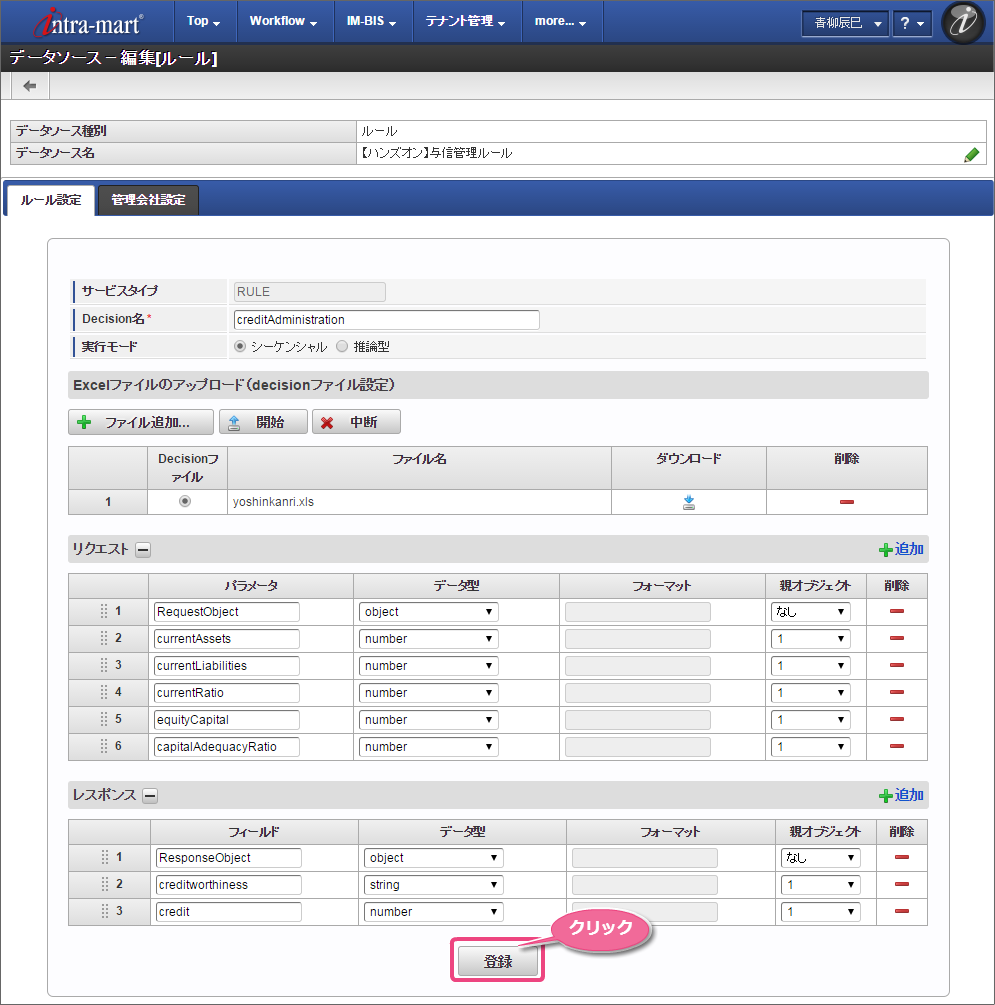Open the テナント管理 menu
Viewport: 995px width, 1005px height.
pyautogui.click(x=466, y=21)
